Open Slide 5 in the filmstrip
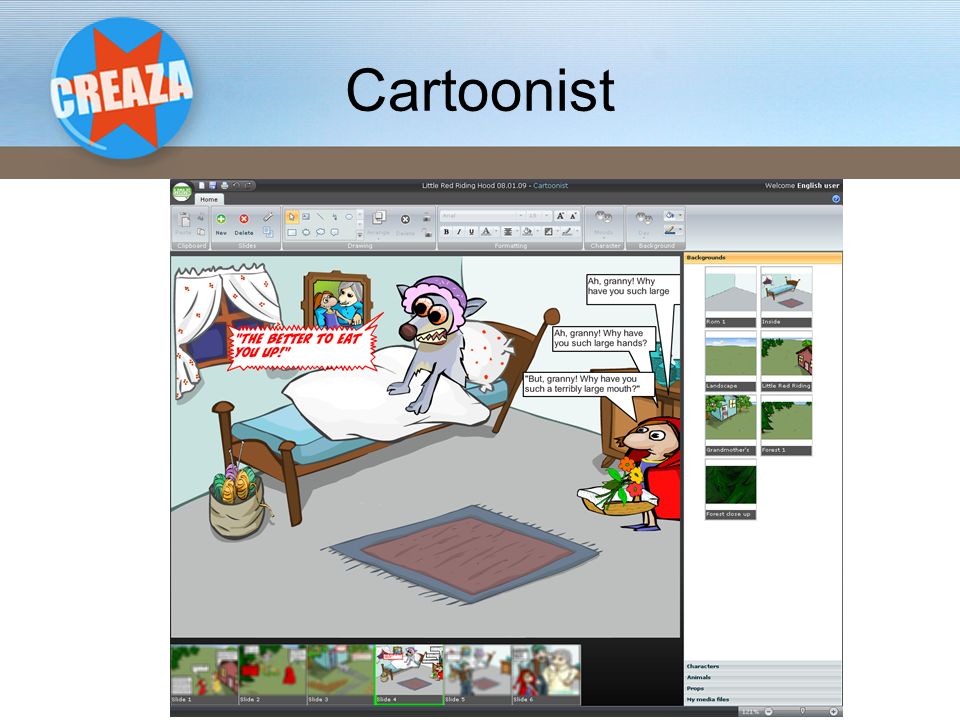The image size is (960, 720). (x=478, y=674)
